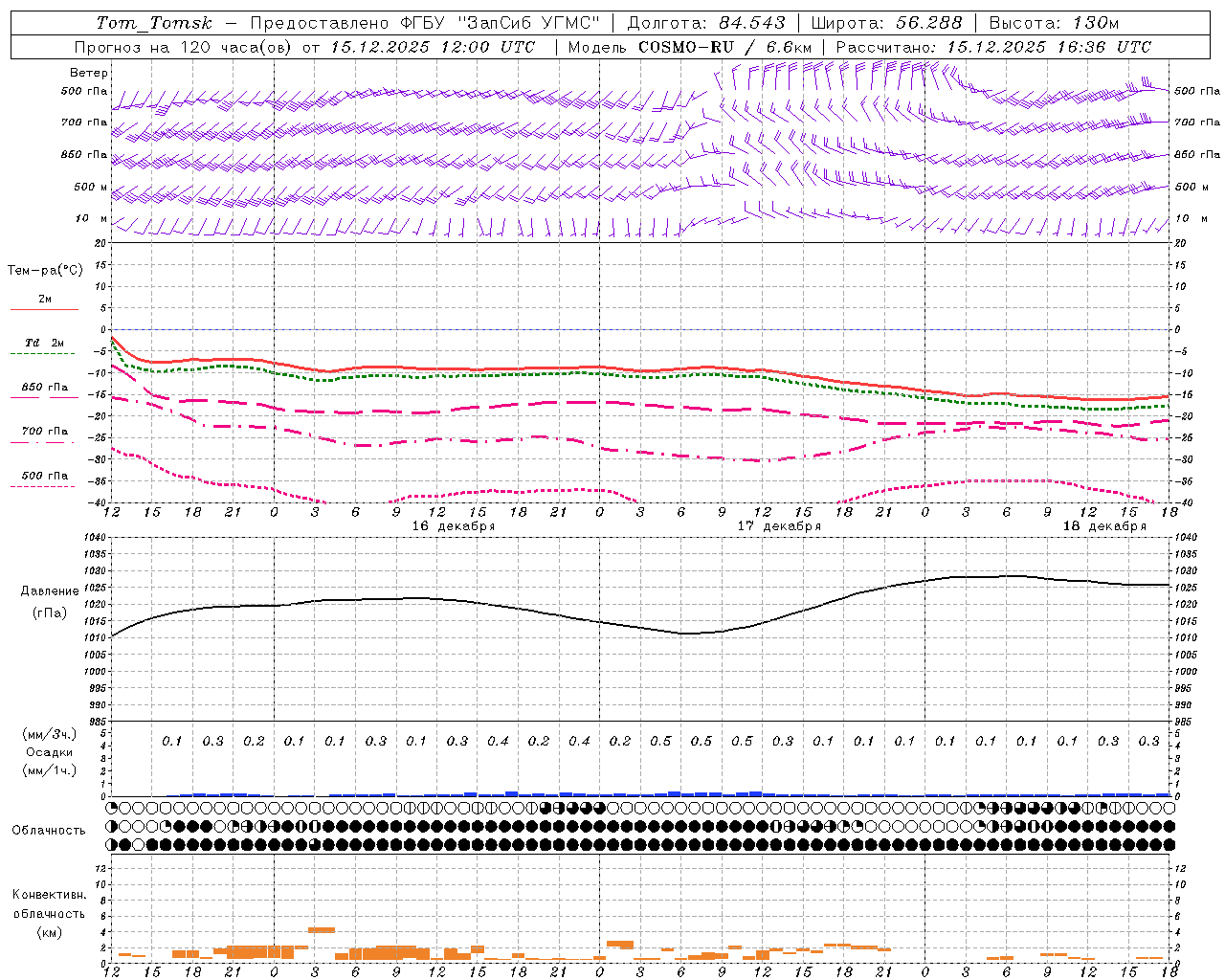Viewport: 1225px width, 980px height.
Task: Click the tallest orange convective bar near 4 km
Action: tap(321, 929)
